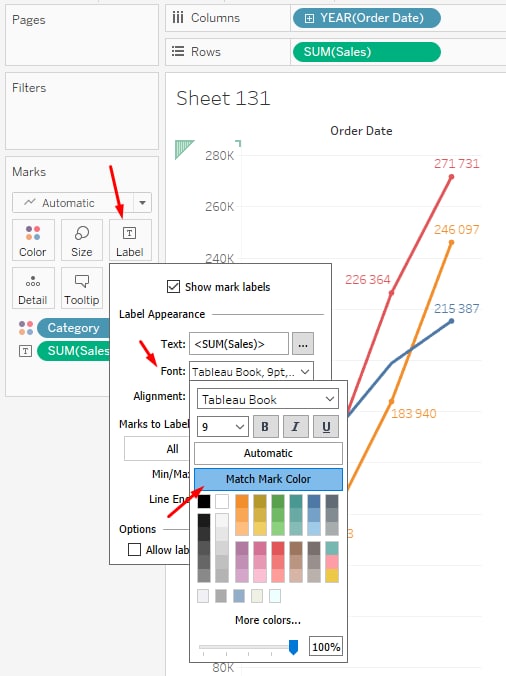Click the Sheet 131 title

pyautogui.click(x=223, y=98)
